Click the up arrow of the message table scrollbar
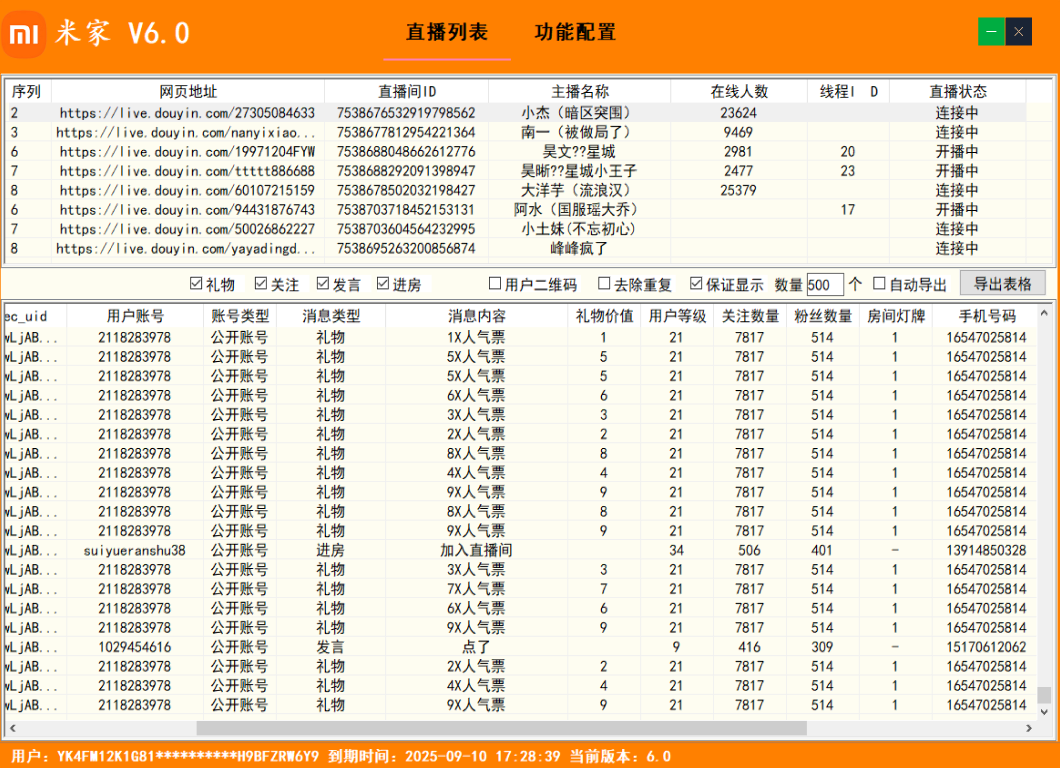The height and width of the screenshot is (768, 1060). point(1044,313)
